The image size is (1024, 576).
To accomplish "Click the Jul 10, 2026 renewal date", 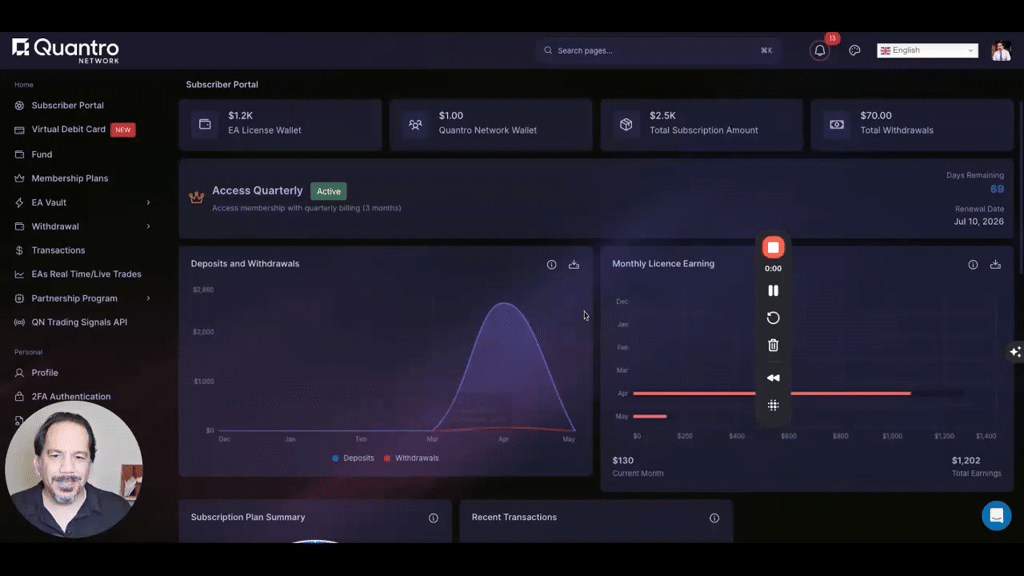I will pyautogui.click(x=978, y=221).
